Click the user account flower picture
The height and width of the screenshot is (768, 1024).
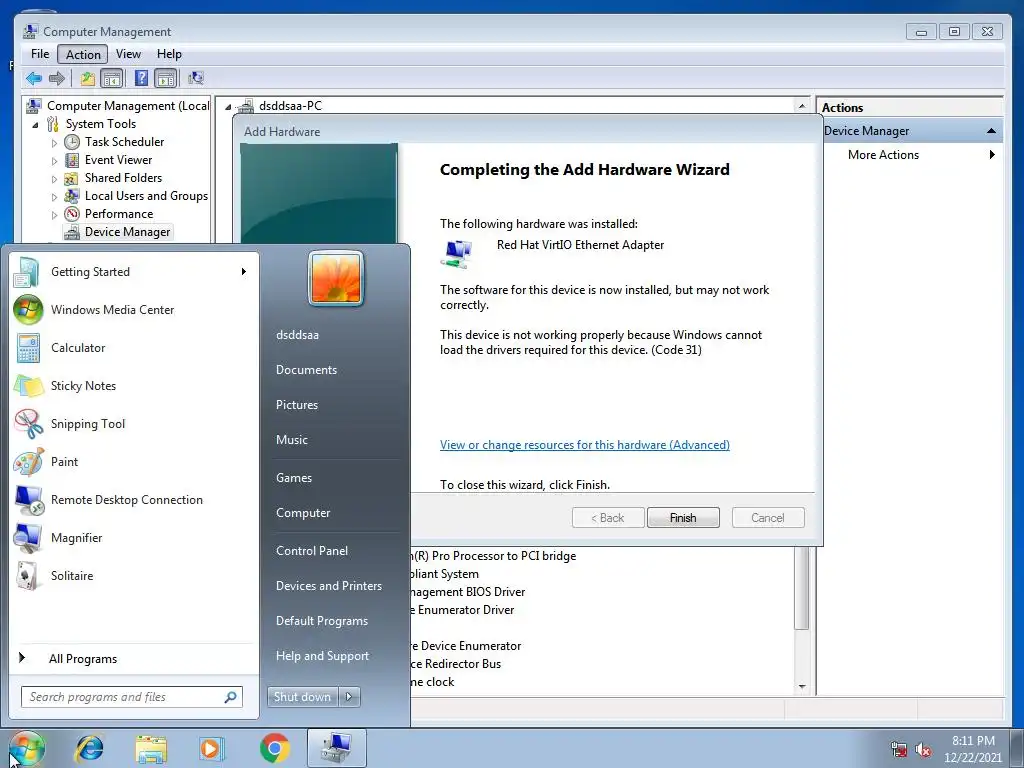336,279
